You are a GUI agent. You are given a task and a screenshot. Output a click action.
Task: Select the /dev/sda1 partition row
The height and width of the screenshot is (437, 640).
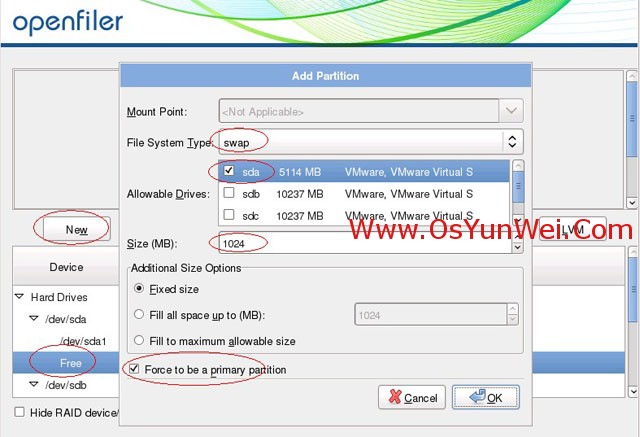click(83, 341)
